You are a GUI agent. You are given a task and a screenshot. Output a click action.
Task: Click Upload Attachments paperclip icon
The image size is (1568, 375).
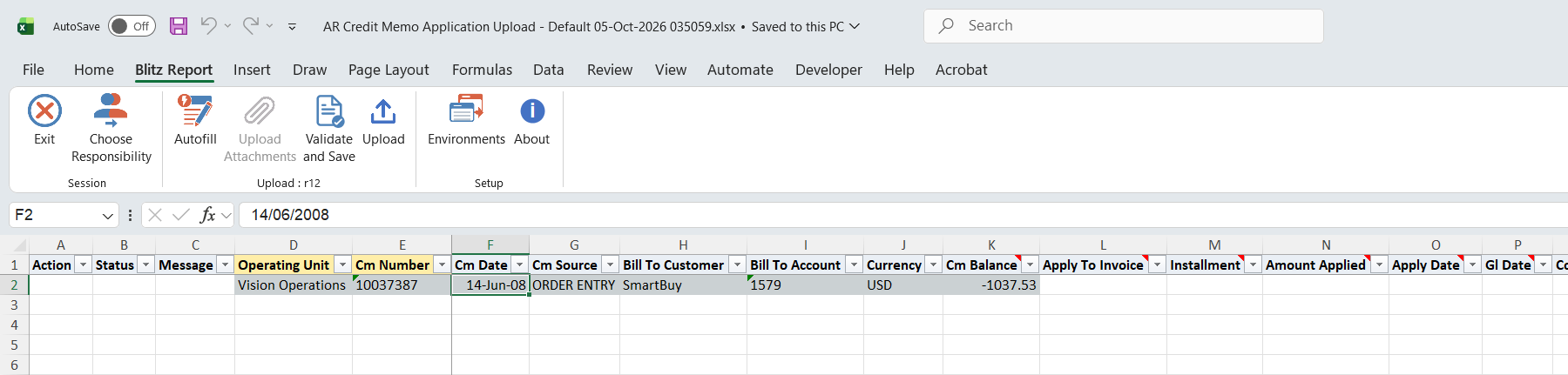[260, 111]
